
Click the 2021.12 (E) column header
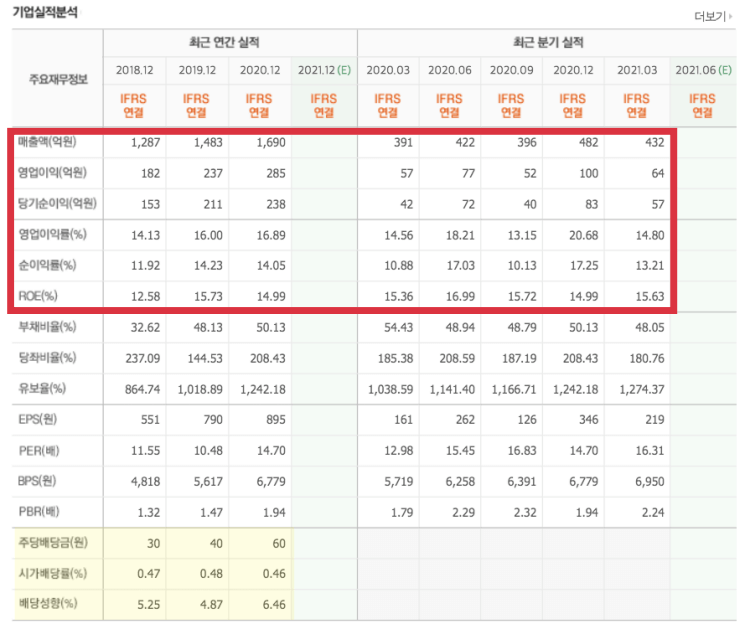pyautogui.click(x=324, y=70)
